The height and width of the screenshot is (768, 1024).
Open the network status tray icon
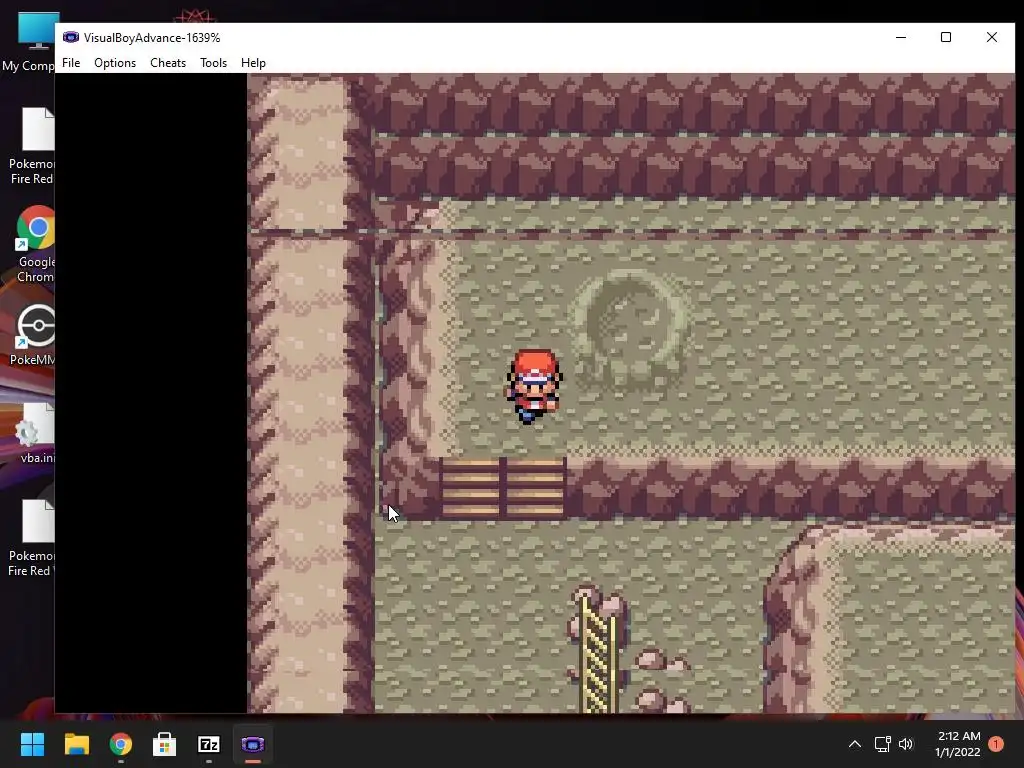[882, 744]
